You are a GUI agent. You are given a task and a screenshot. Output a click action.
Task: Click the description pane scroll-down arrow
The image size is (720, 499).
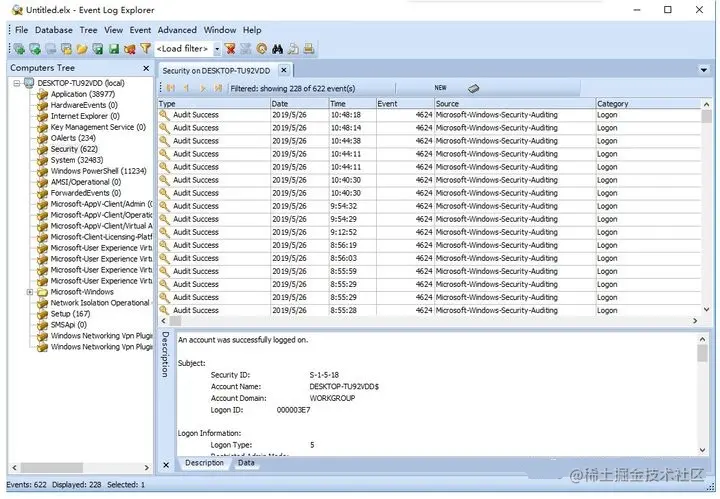tap(703, 450)
